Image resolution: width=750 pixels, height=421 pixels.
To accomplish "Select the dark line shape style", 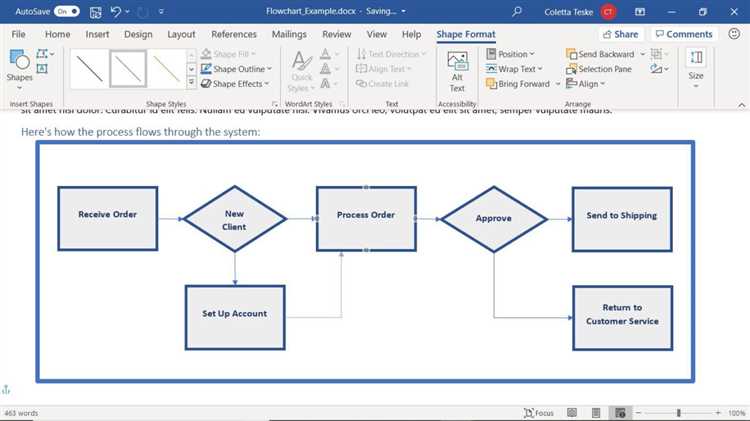I will (x=89, y=69).
